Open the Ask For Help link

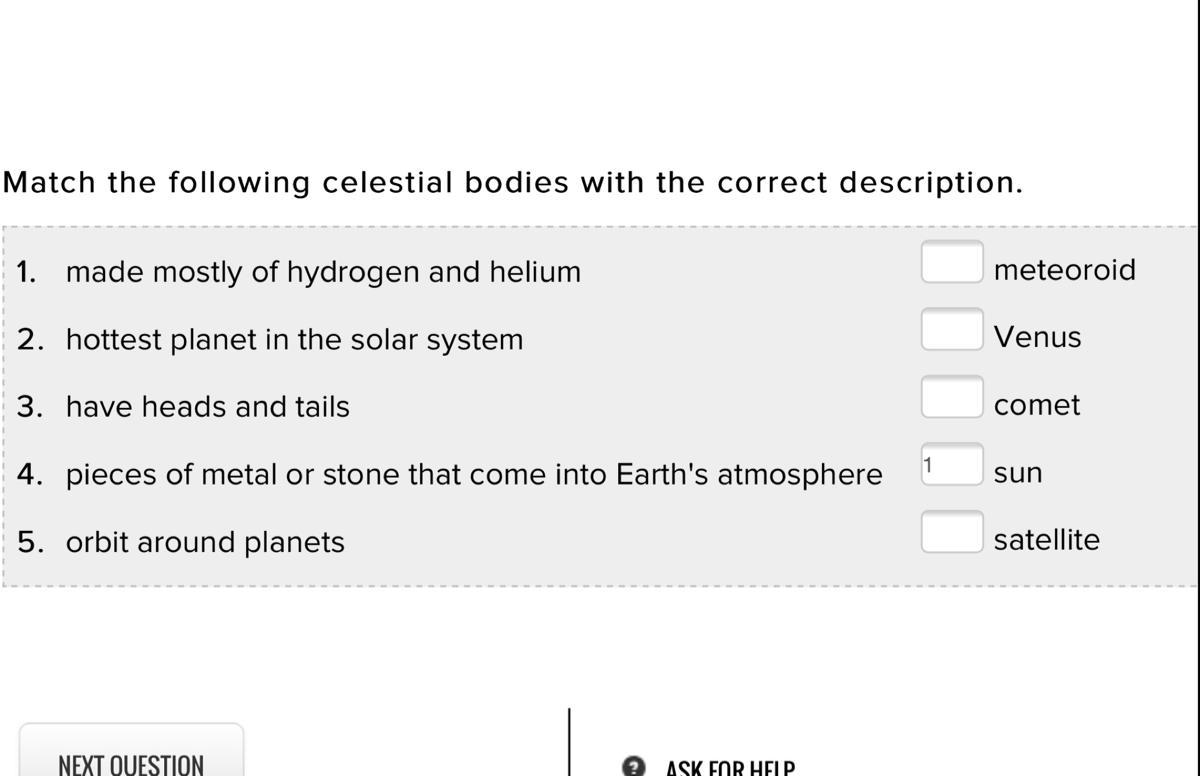[729, 768]
